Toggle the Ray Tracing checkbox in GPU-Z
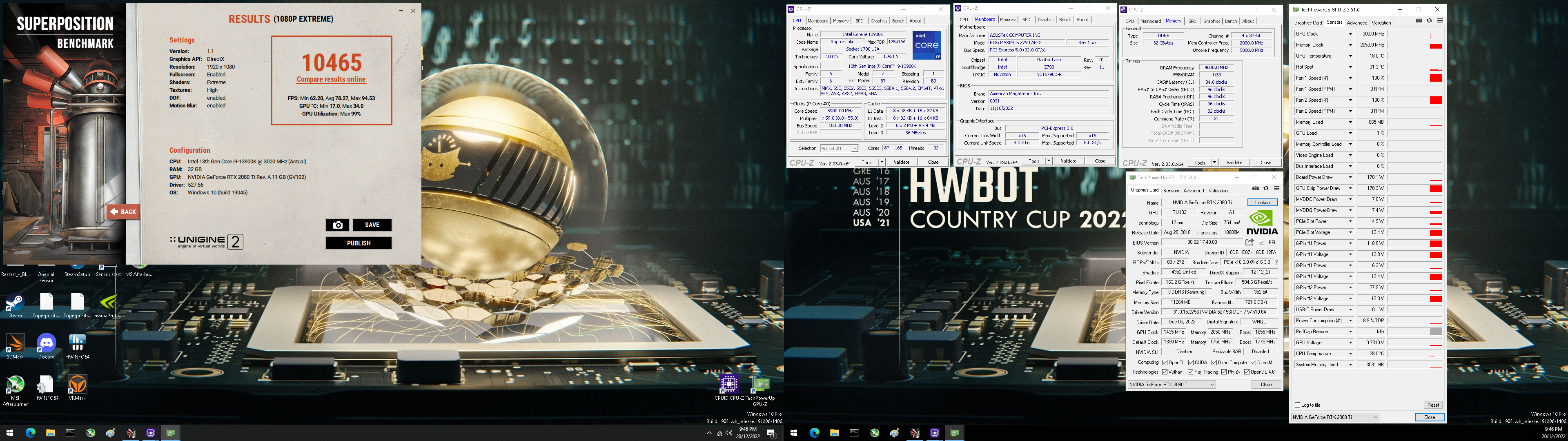This screenshot has height=441, width=1568. 1191,372
